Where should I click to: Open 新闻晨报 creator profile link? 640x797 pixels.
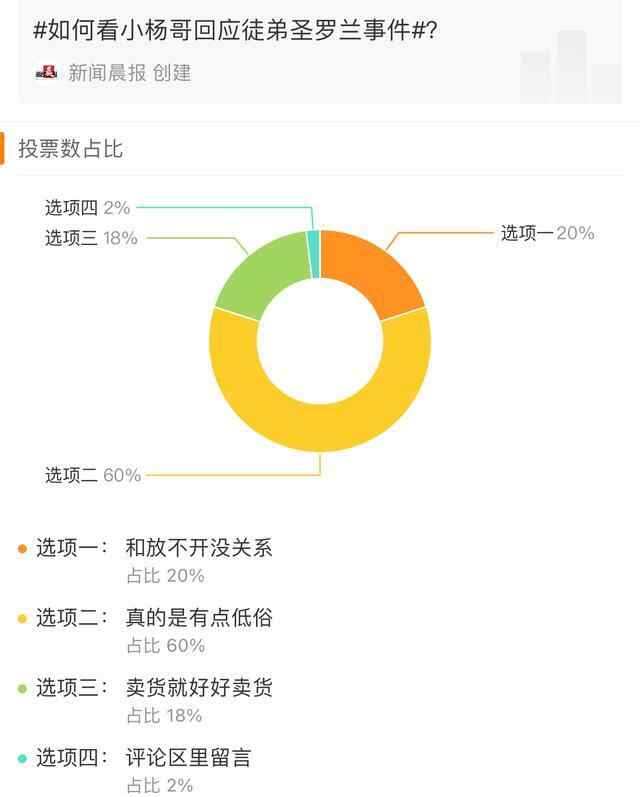point(129,73)
